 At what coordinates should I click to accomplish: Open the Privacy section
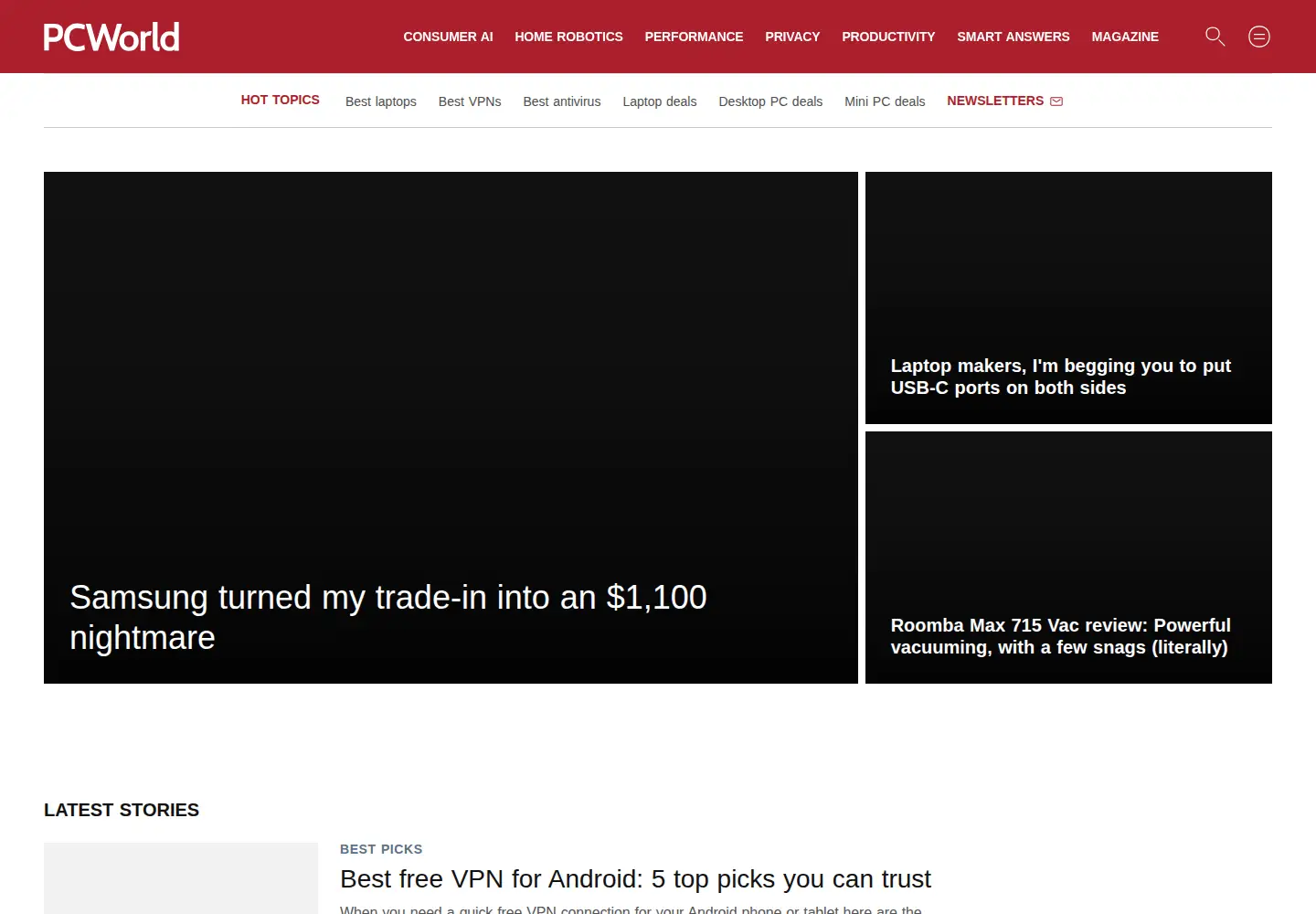point(792,37)
